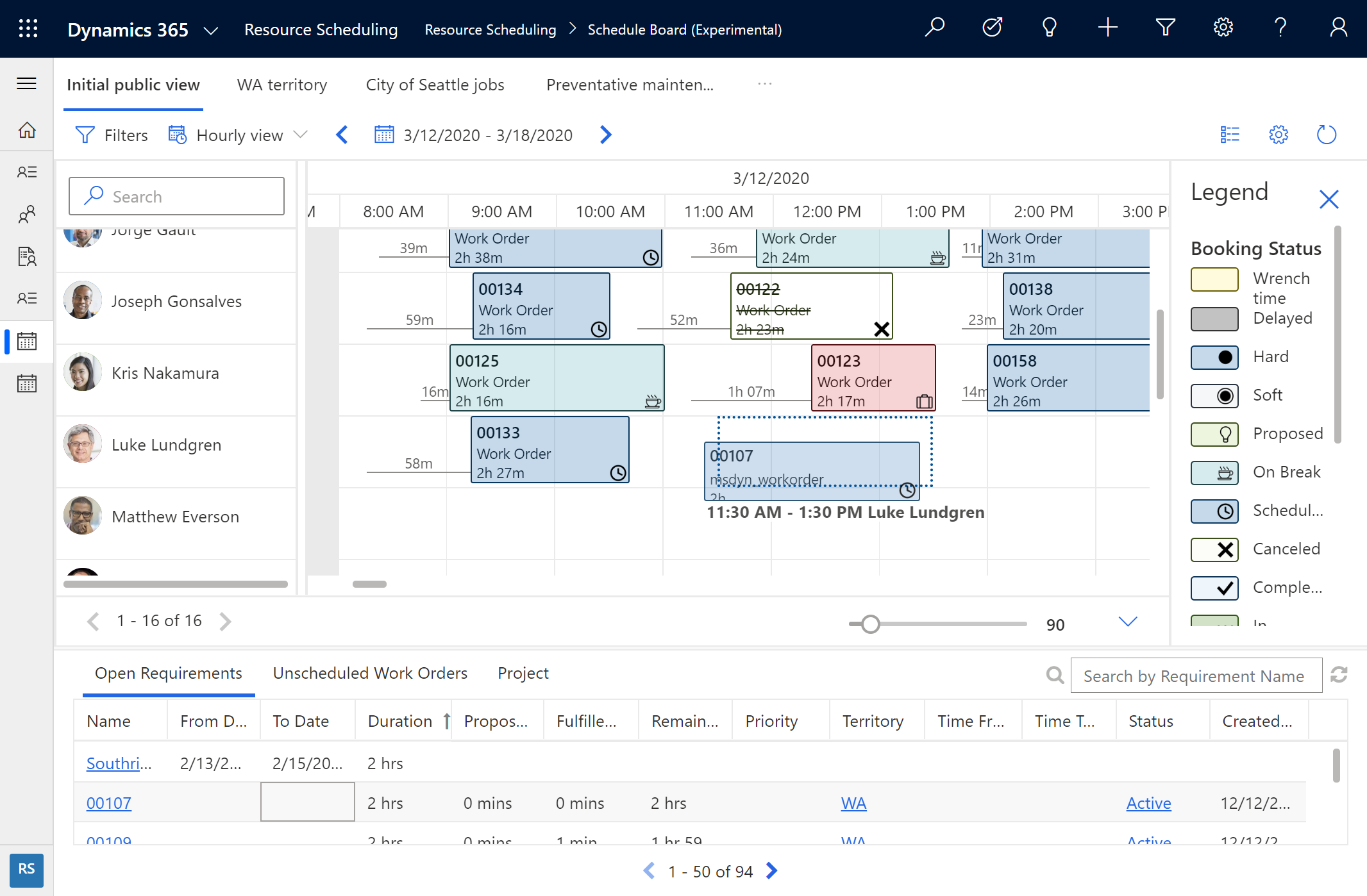Switch to Hourly view dropdown
Screen dimensions: 1367x896
[237, 134]
